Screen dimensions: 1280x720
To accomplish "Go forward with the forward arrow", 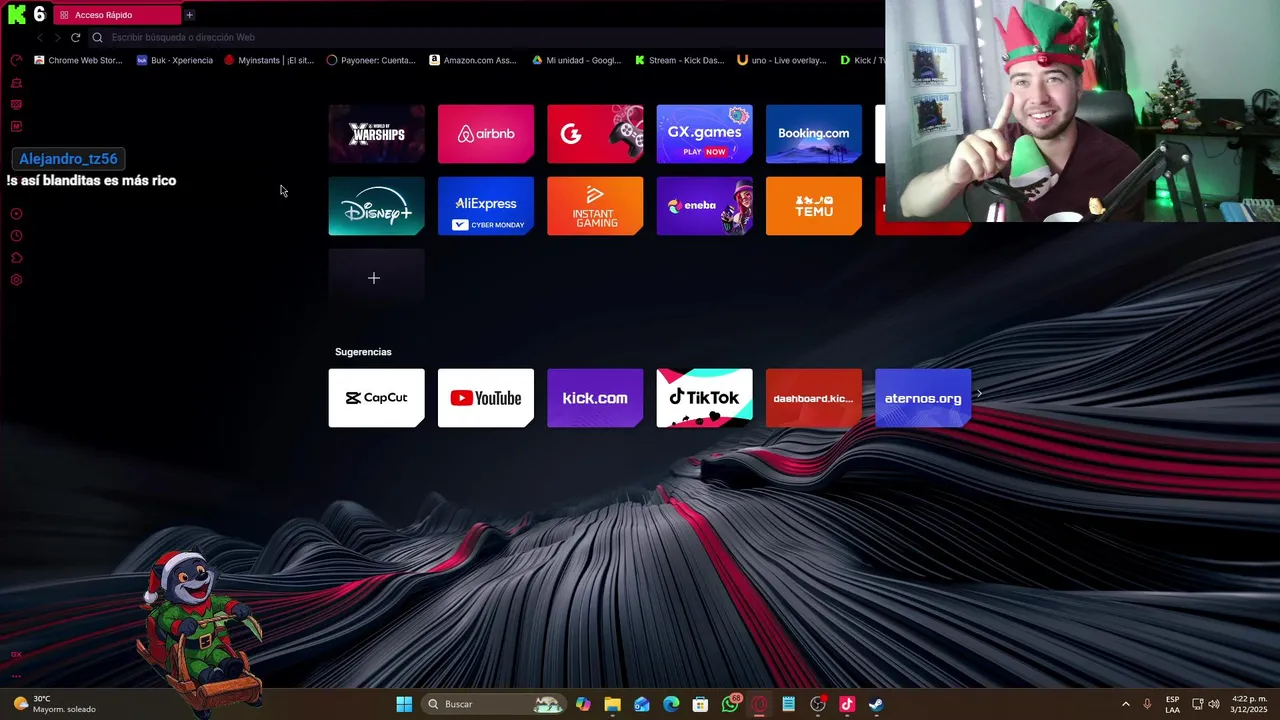I will click(57, 37).
